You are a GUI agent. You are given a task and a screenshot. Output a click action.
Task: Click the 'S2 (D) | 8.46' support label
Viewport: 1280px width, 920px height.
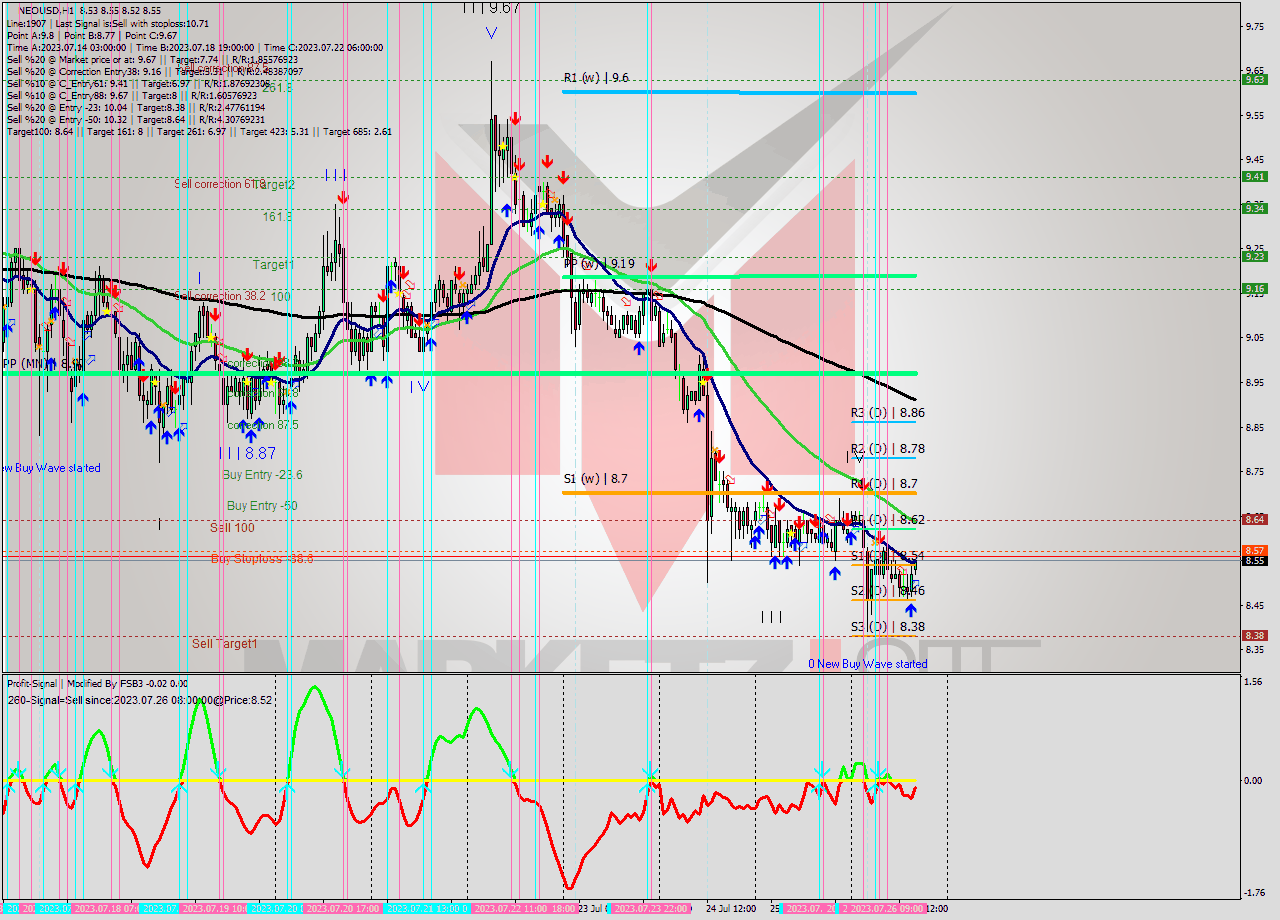click(888, 591)
